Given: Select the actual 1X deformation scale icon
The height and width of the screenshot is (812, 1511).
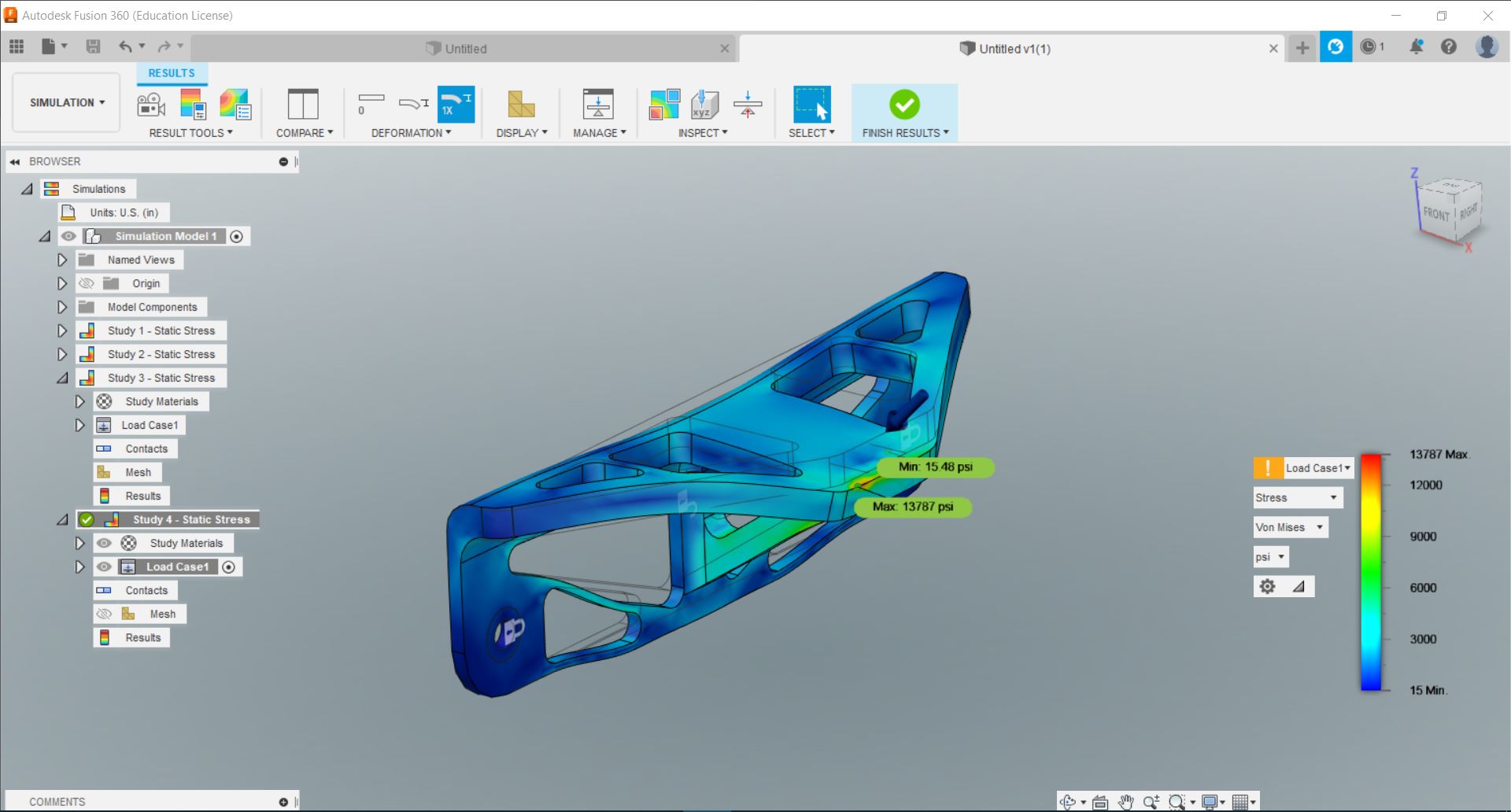Looking at the screenshot, I should coord(456,105).
